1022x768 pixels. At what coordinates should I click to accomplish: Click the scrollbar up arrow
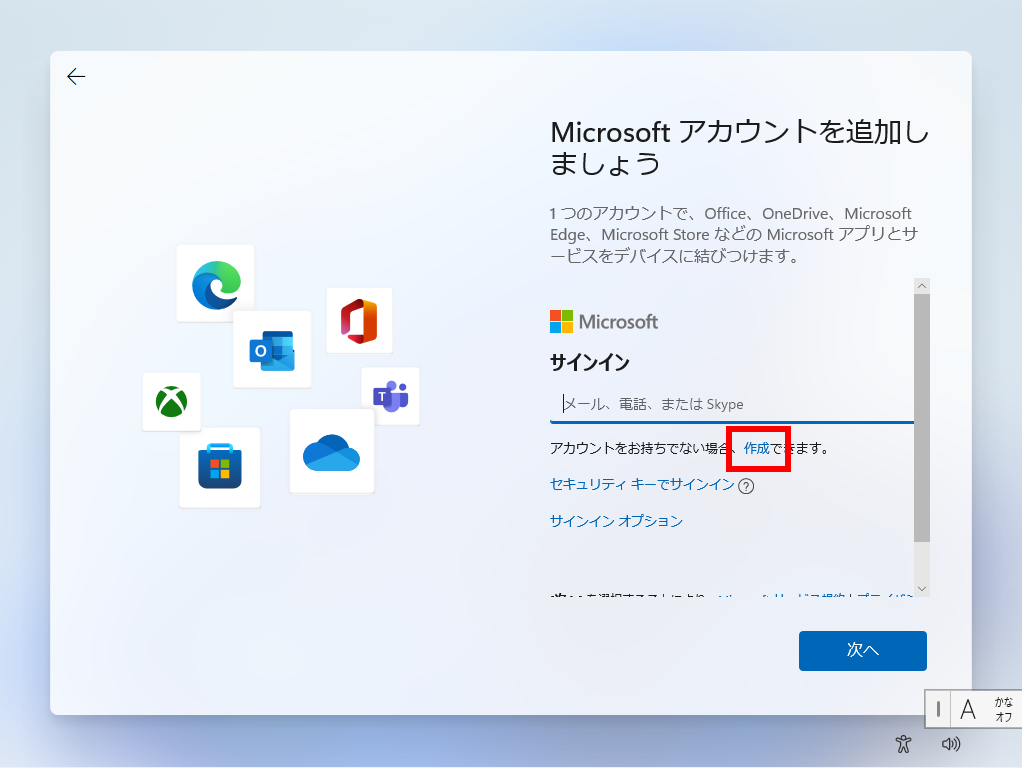(x=922, y=285)
